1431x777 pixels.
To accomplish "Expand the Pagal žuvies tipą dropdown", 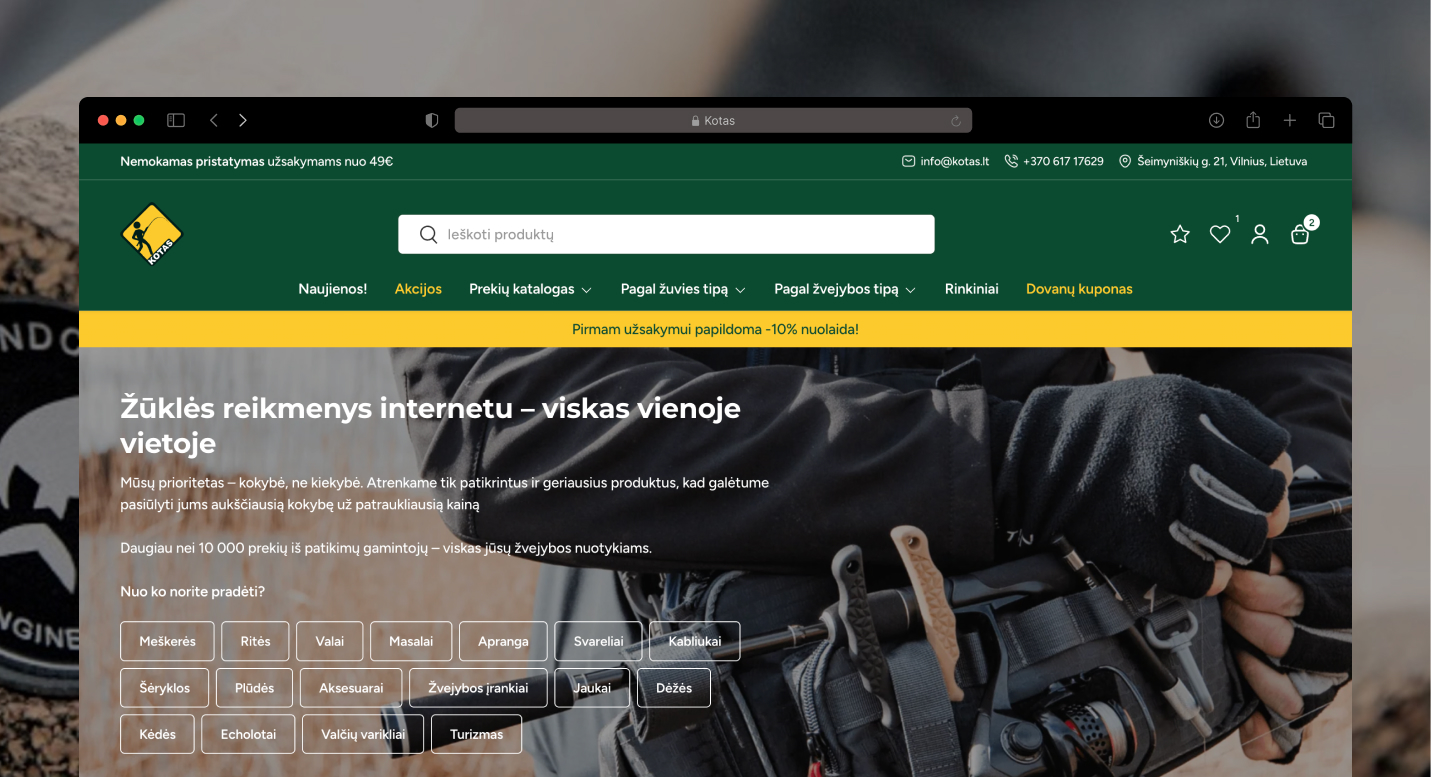I will (684, 289).
